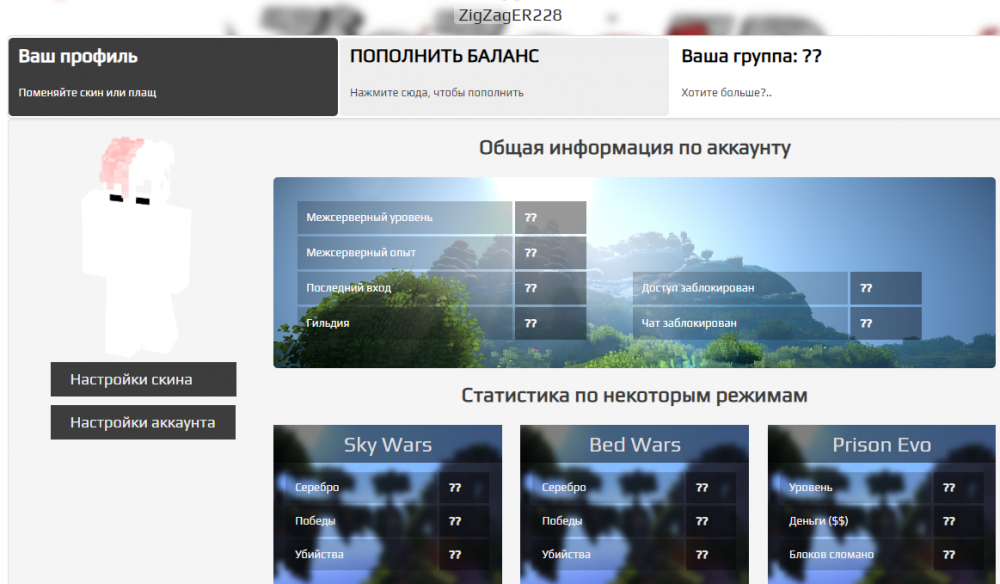Open the Bed Wars statistics card

coord(632,444)
